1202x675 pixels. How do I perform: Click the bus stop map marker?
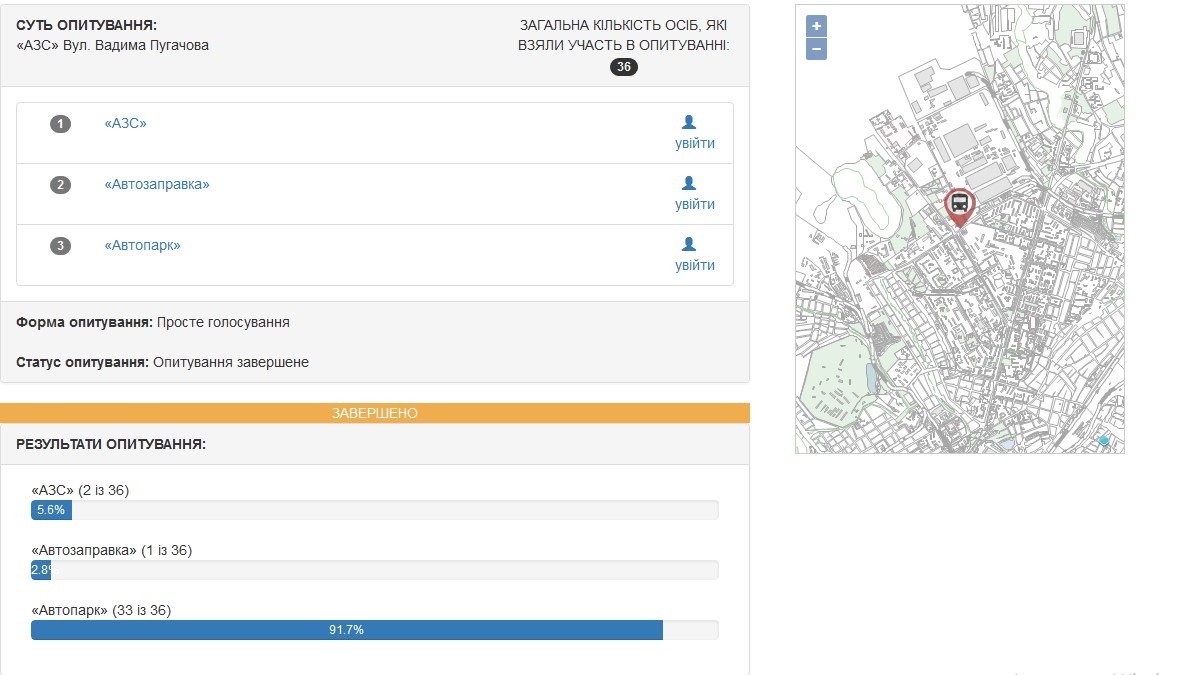pos(959,206)
